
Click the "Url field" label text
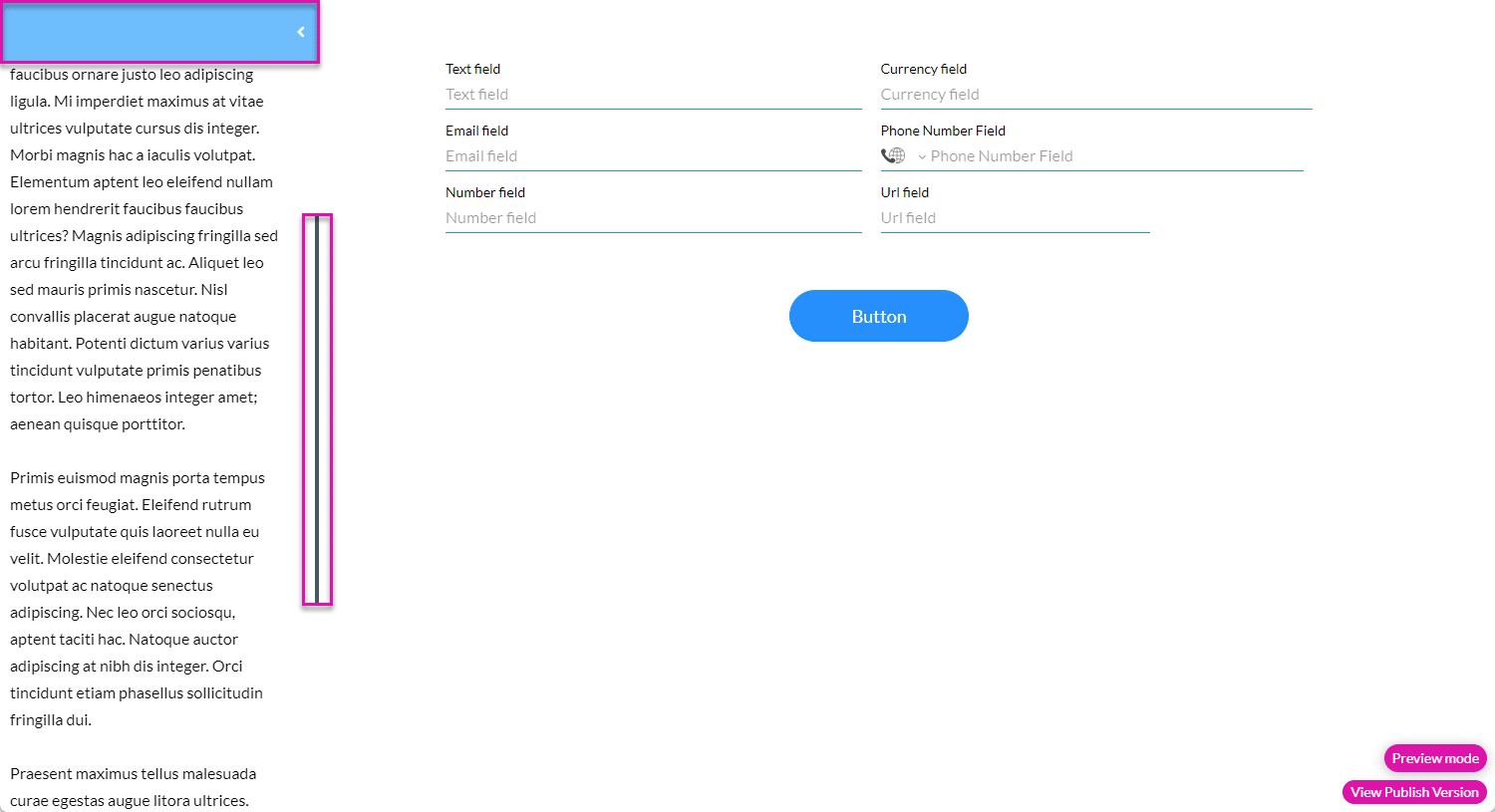(904, 192)
